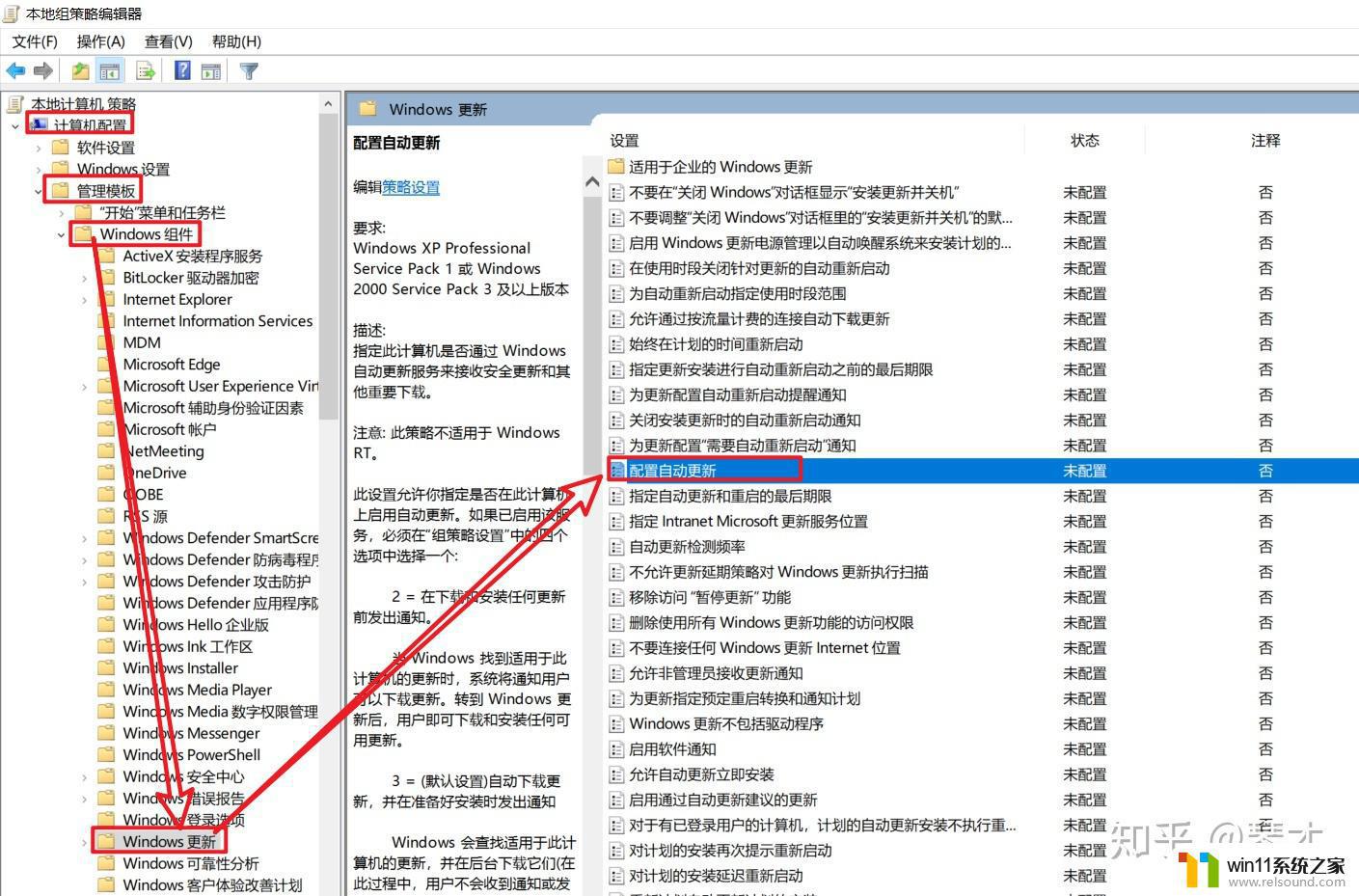
Task: Sort by the 状态 column header
Action: coord(1085,141)
